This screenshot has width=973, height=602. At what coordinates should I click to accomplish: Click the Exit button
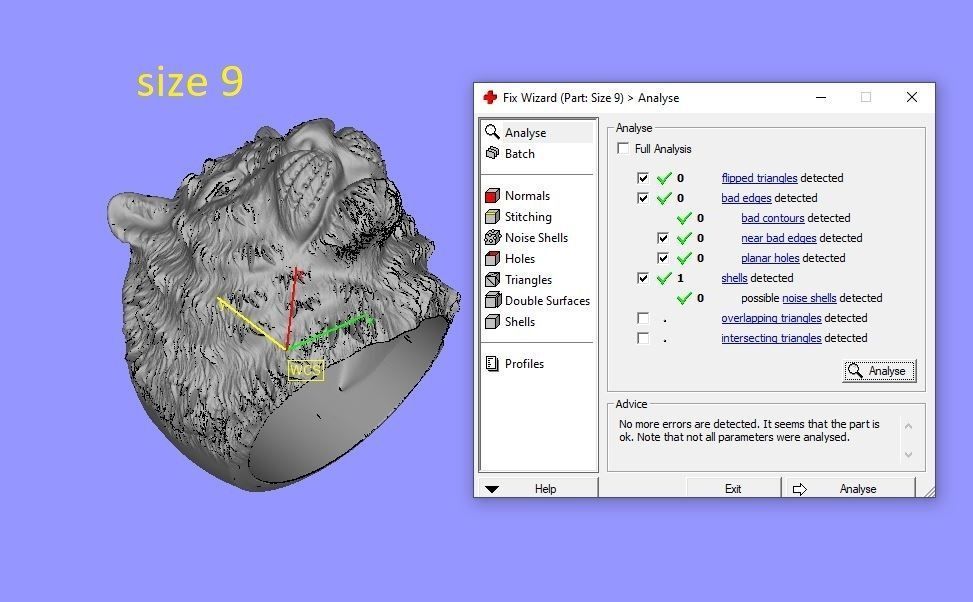point(733,488)
